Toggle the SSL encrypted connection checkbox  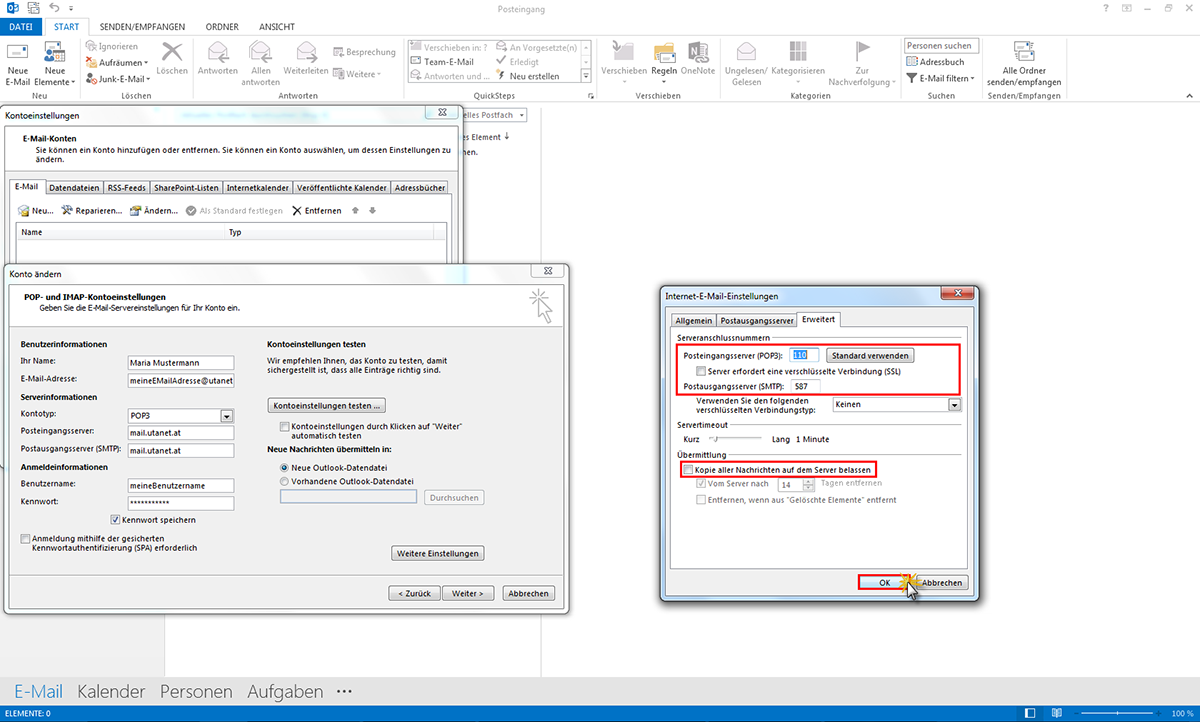(x=701, y=371)
